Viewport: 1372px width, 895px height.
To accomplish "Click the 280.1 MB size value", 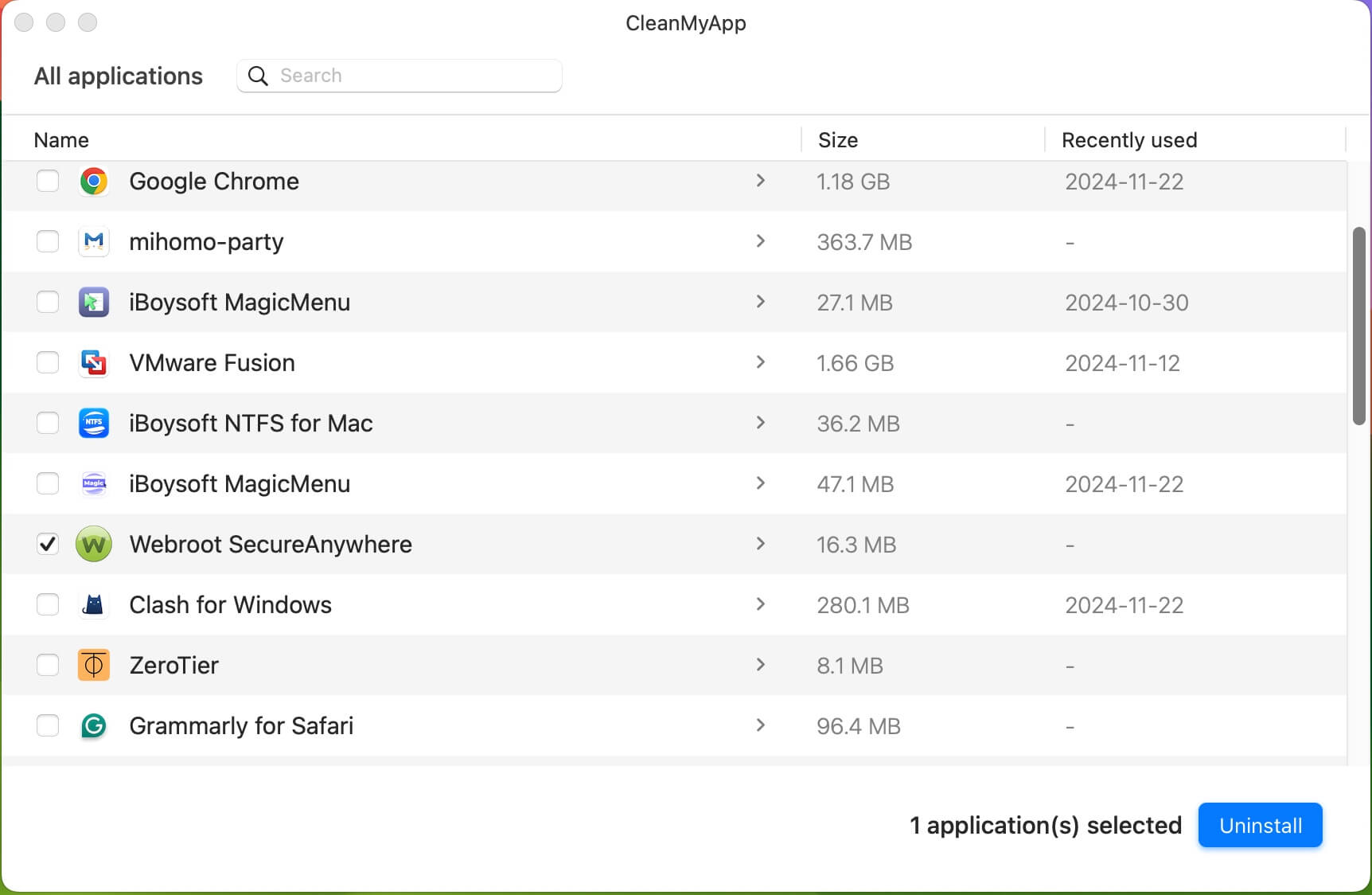I will pyautogui.click(x=863, y=605).
